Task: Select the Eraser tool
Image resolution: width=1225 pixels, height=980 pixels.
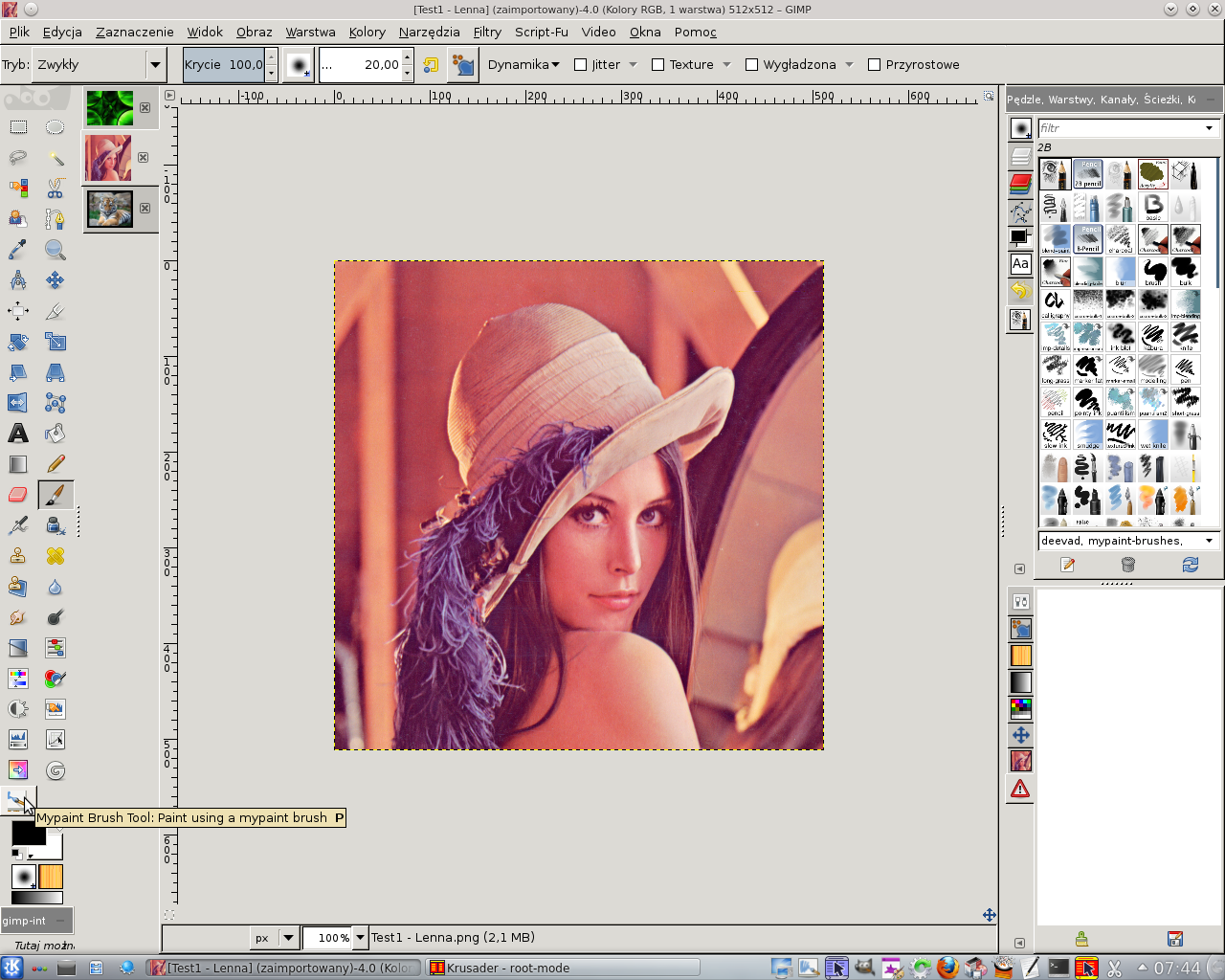Action: (x=18, y=495)
